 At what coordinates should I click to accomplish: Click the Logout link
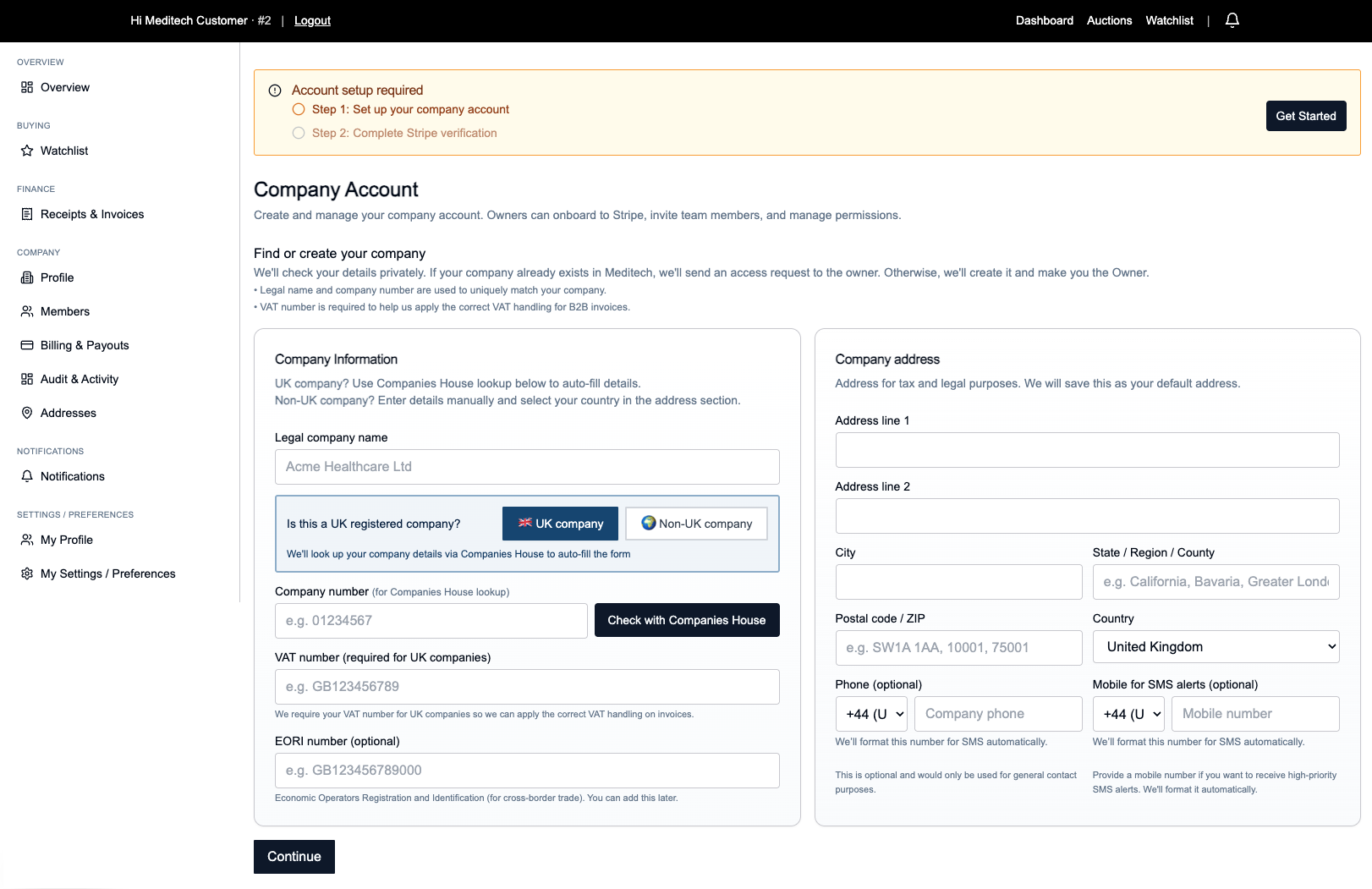312,20
